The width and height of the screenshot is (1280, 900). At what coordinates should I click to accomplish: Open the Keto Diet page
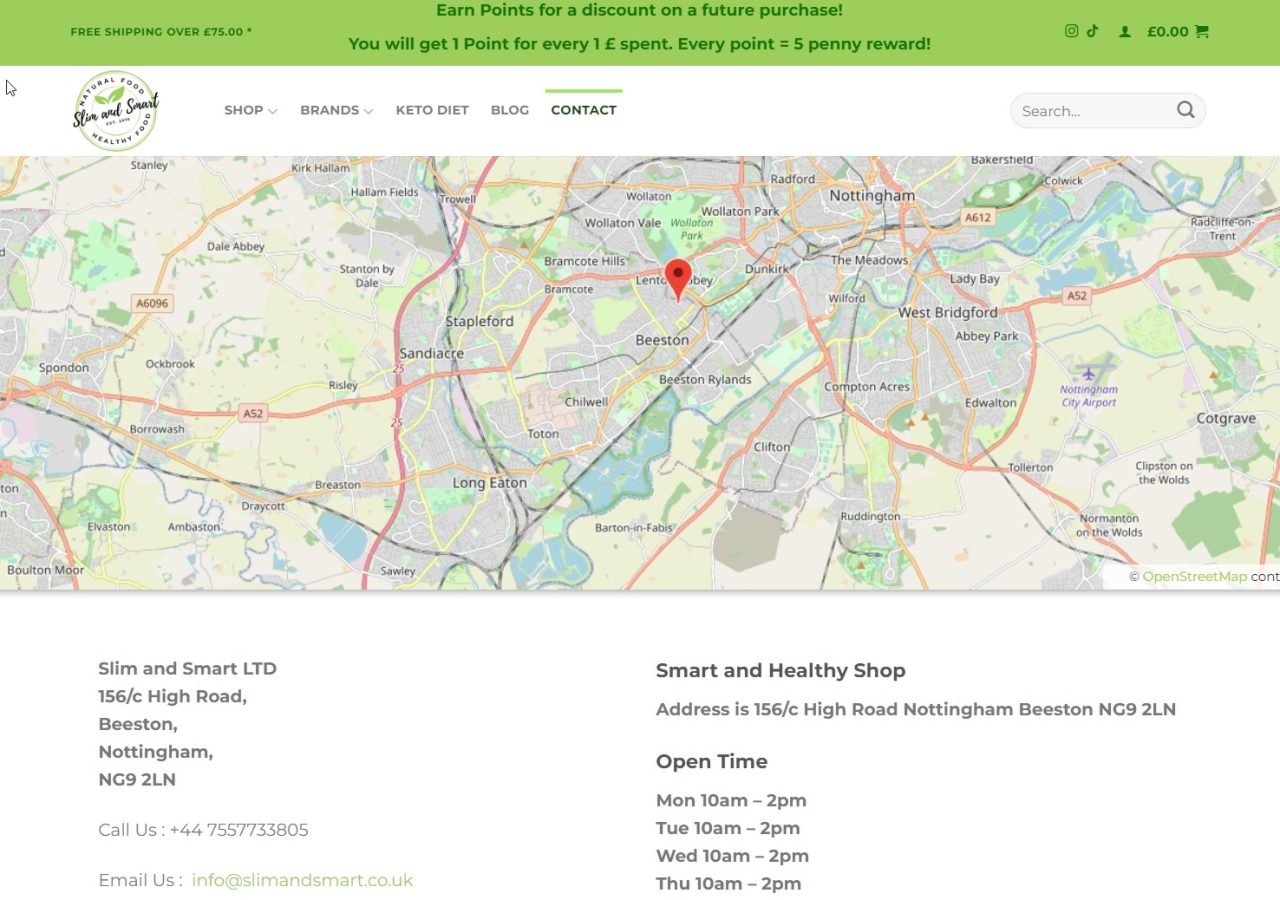432,110
